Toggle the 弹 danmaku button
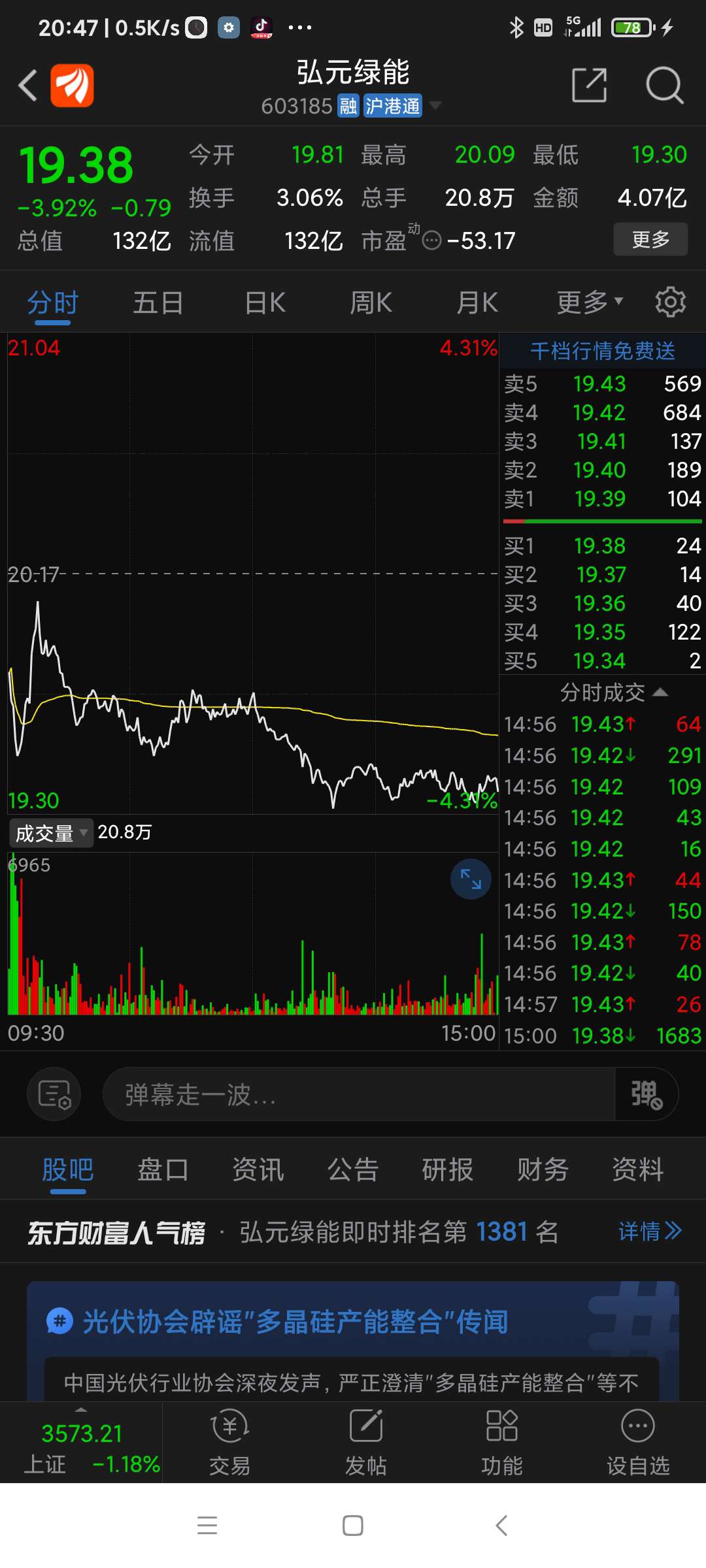This screenshot has height=1568, width=706. click(x=647, y=1094)
